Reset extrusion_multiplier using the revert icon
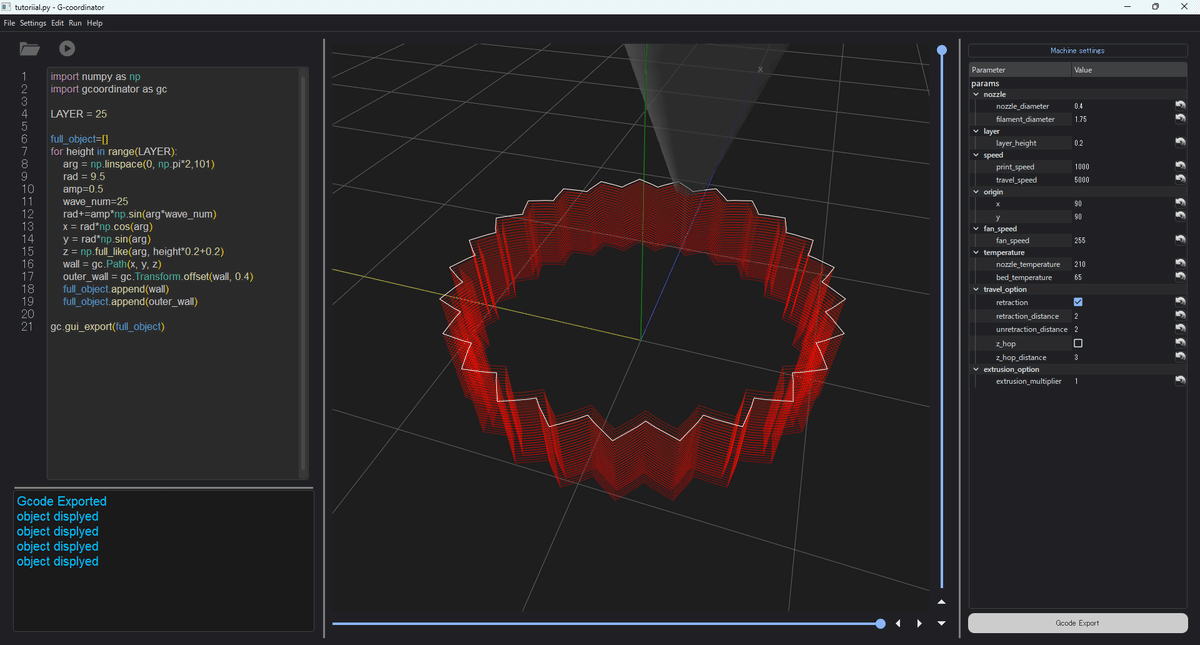 tap(1180, 381)
